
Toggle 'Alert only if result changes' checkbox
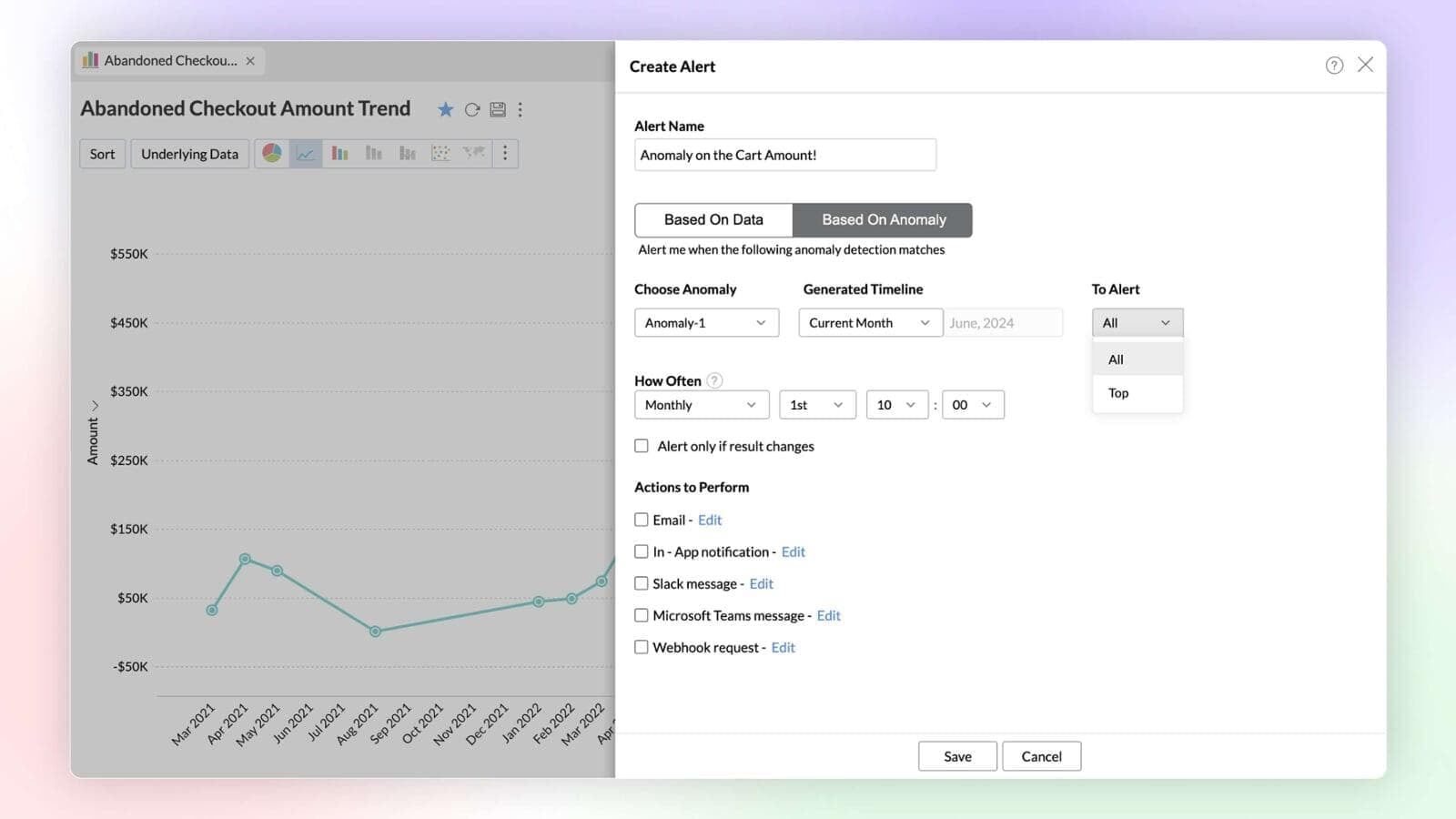(642, 446)
